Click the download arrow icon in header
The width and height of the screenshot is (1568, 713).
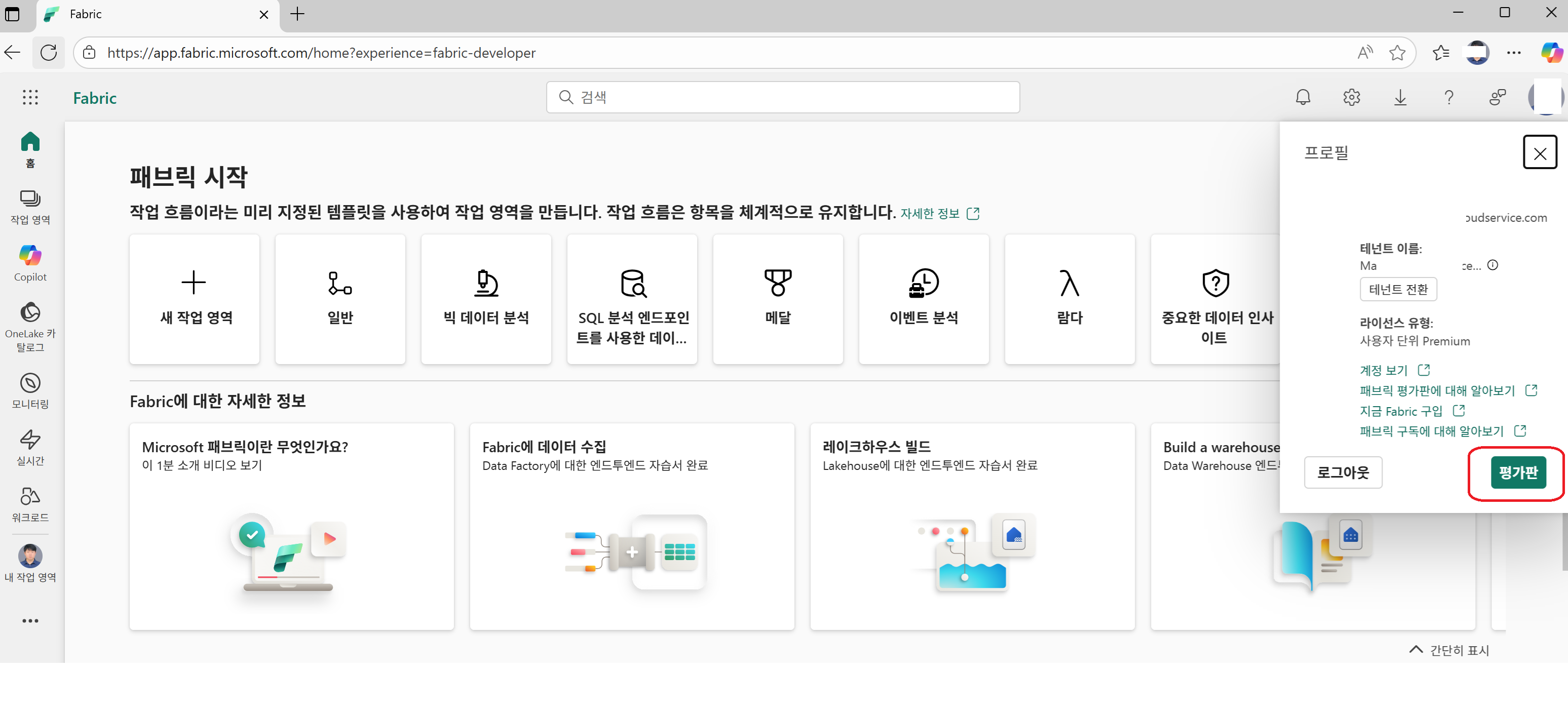[x=1400, y=97]
